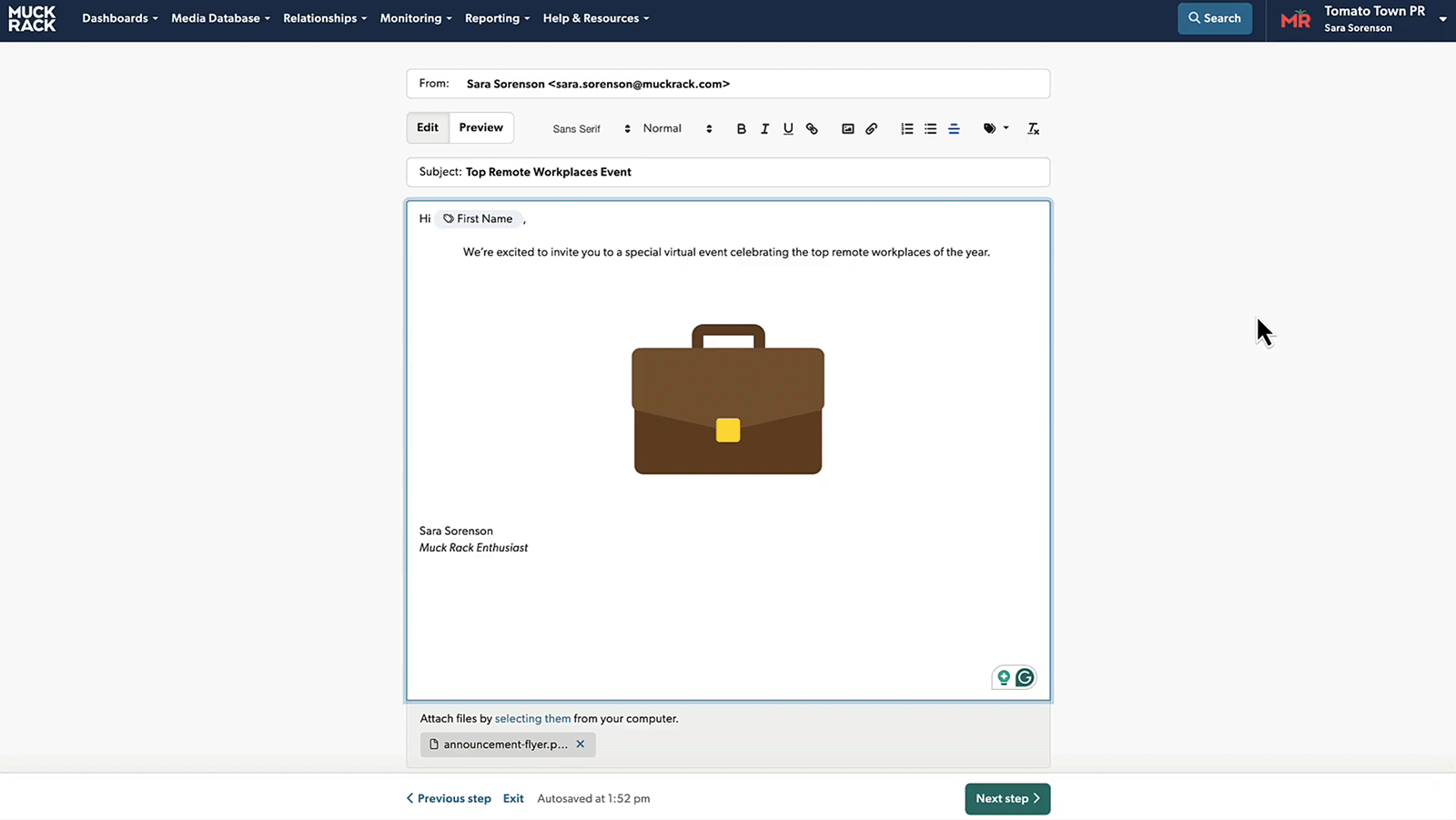Create a bulleted list
Image resolution: width=1456 pixels, height=820 pixels.
coord(930,128)
